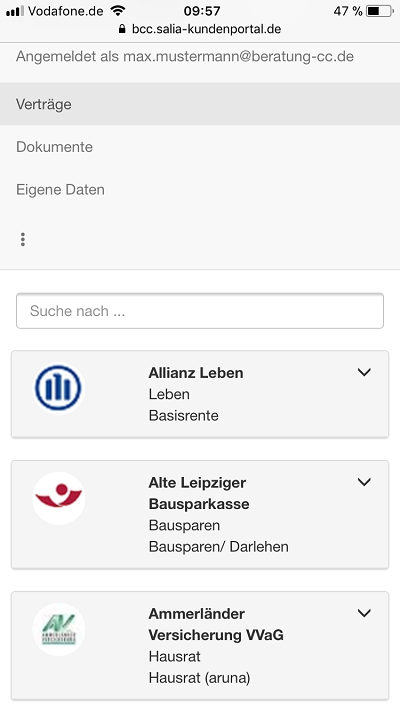
Task: Open the Dokumente menu item
Action: pos(200,147)
